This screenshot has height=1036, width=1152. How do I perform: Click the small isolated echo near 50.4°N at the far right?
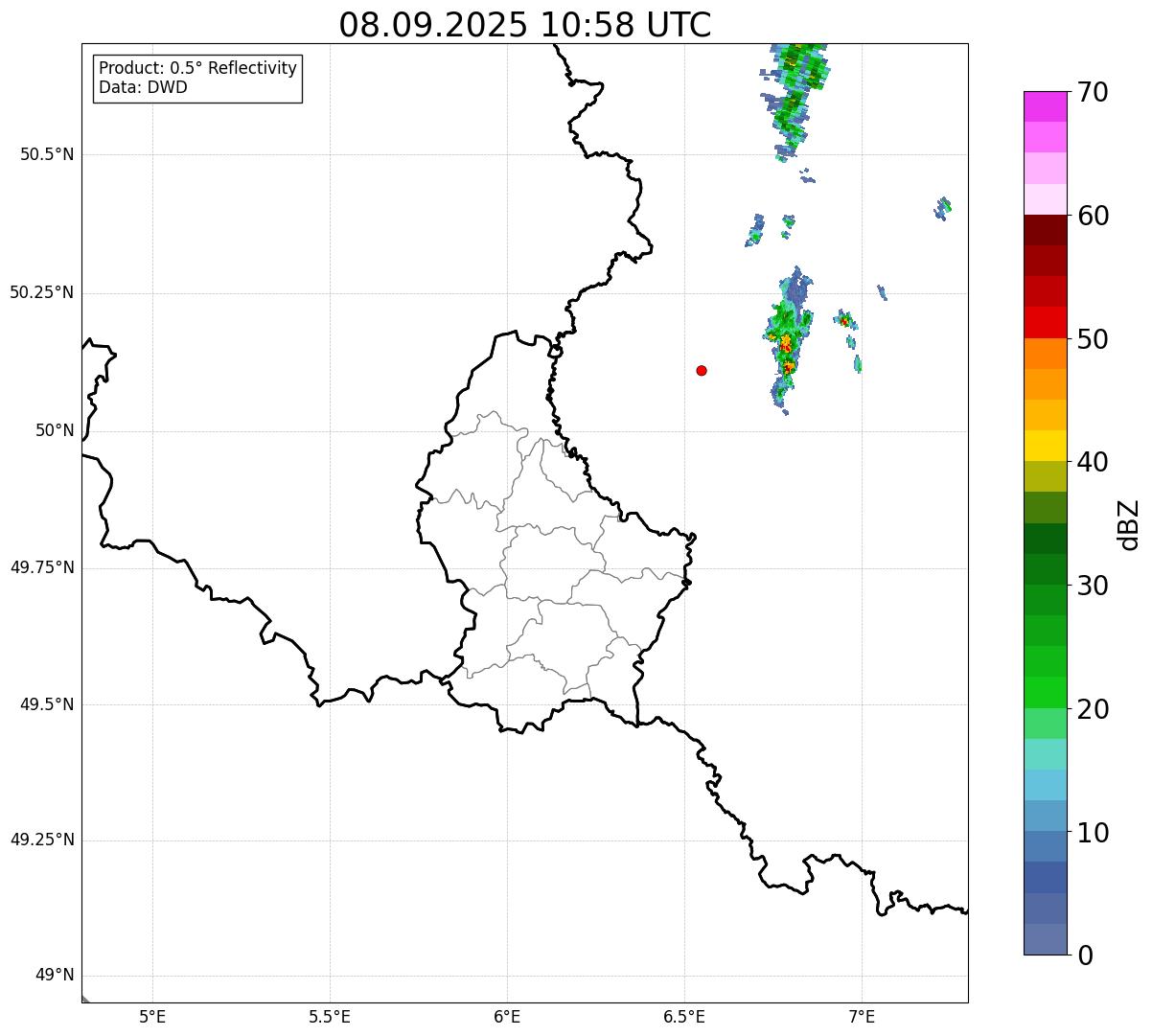tap(943, 207)
